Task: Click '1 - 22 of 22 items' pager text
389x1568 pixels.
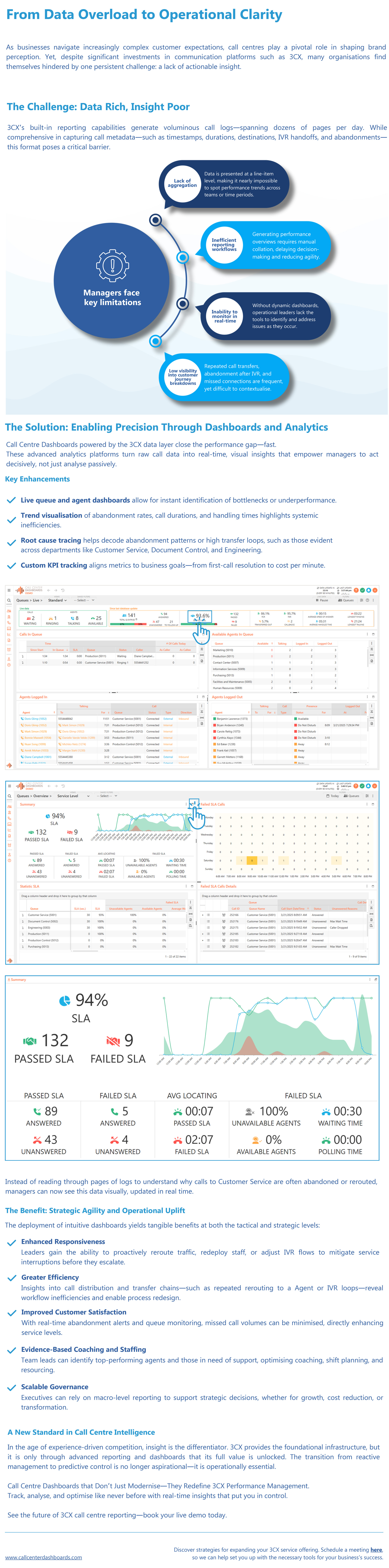Action: pos(175,956)
